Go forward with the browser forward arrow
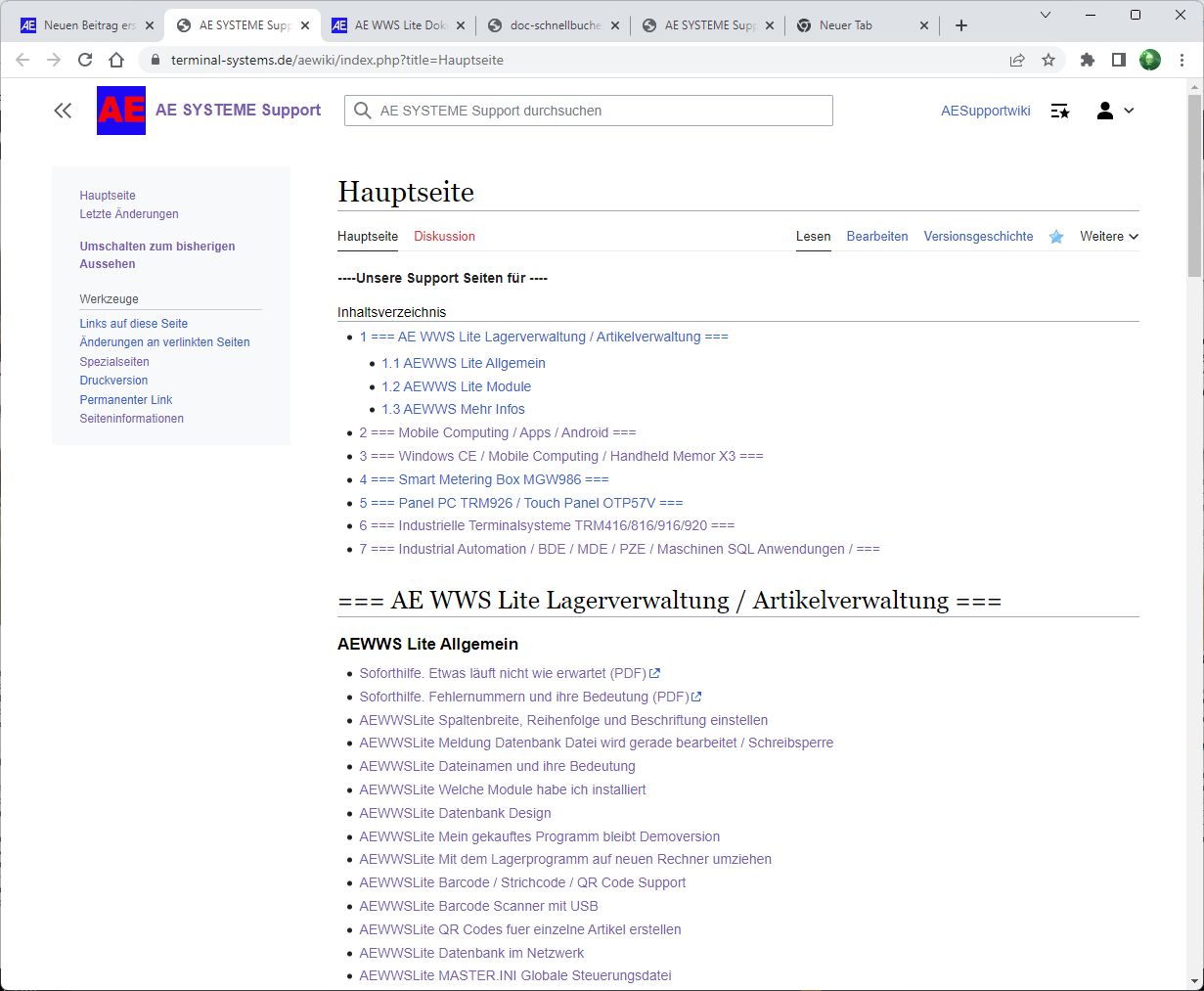 pos(54,60)
